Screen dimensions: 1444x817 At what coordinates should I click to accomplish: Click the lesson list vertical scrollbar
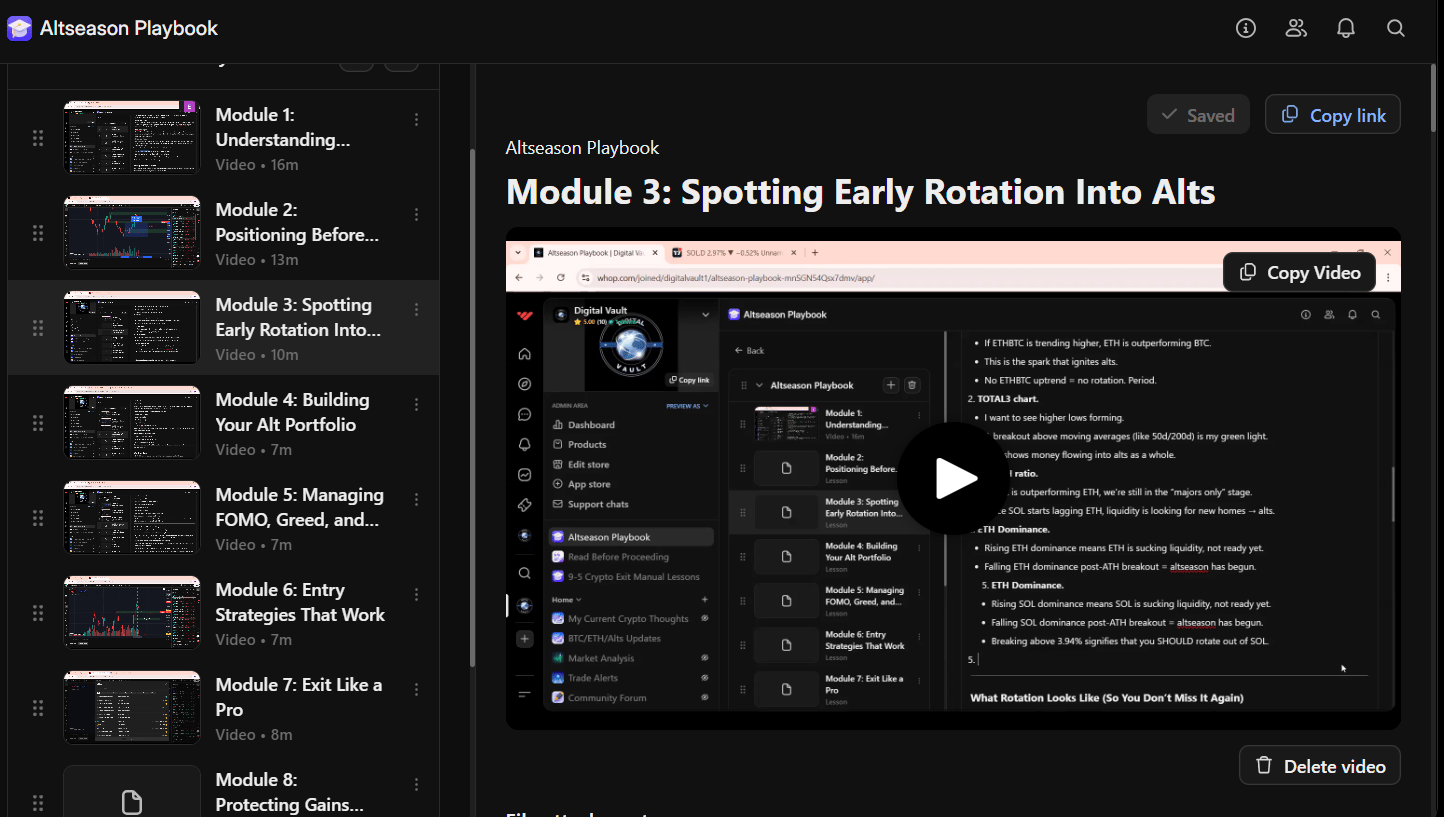472,407
